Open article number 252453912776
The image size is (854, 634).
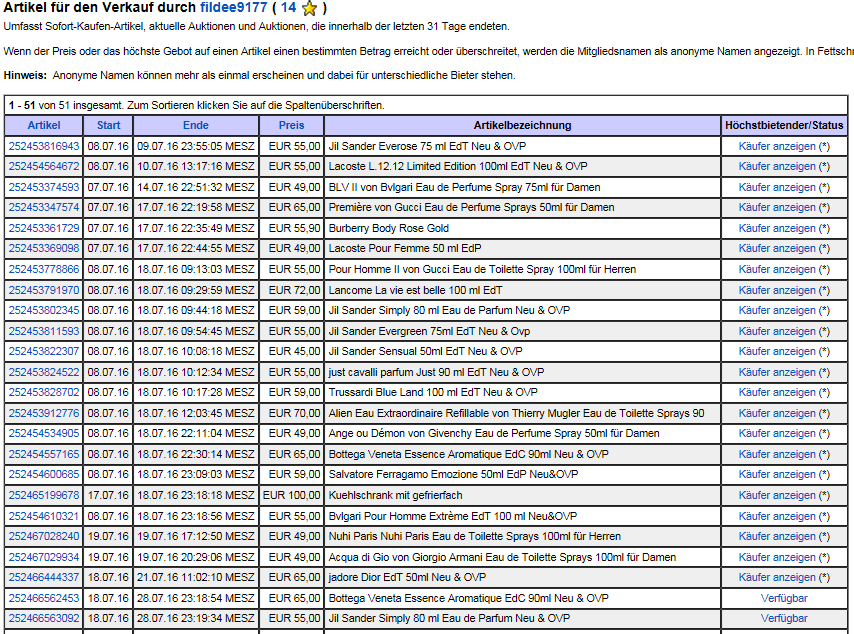click(x=44, y=413)
